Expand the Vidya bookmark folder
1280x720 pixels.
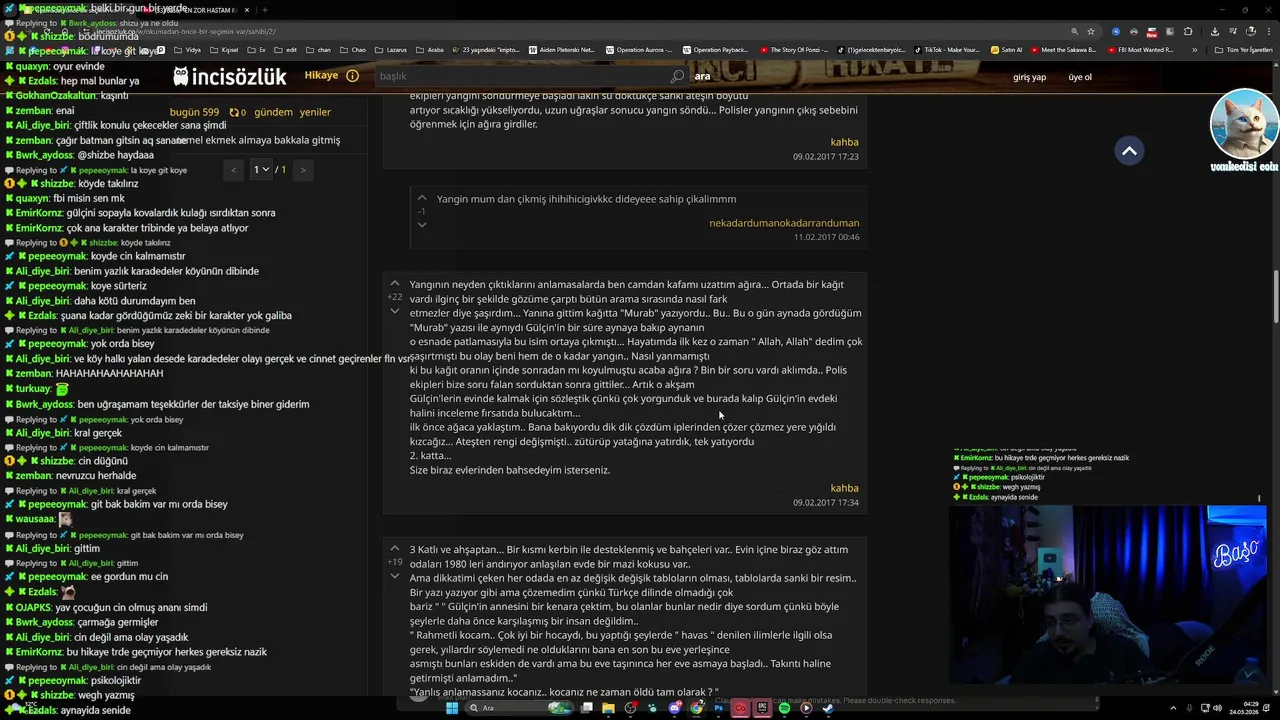[x=187, y=49]
